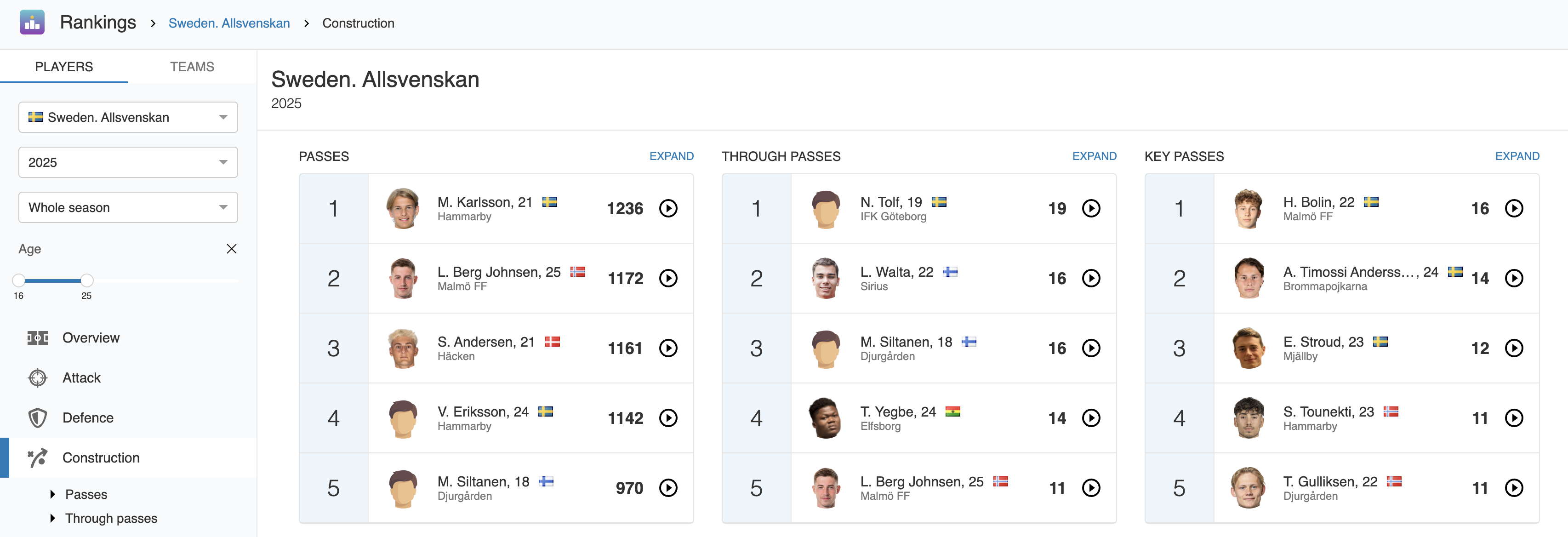Open the Whole season period dropdown
Image resolution: width=1568 pixels, height=537 pixels.
128,208
